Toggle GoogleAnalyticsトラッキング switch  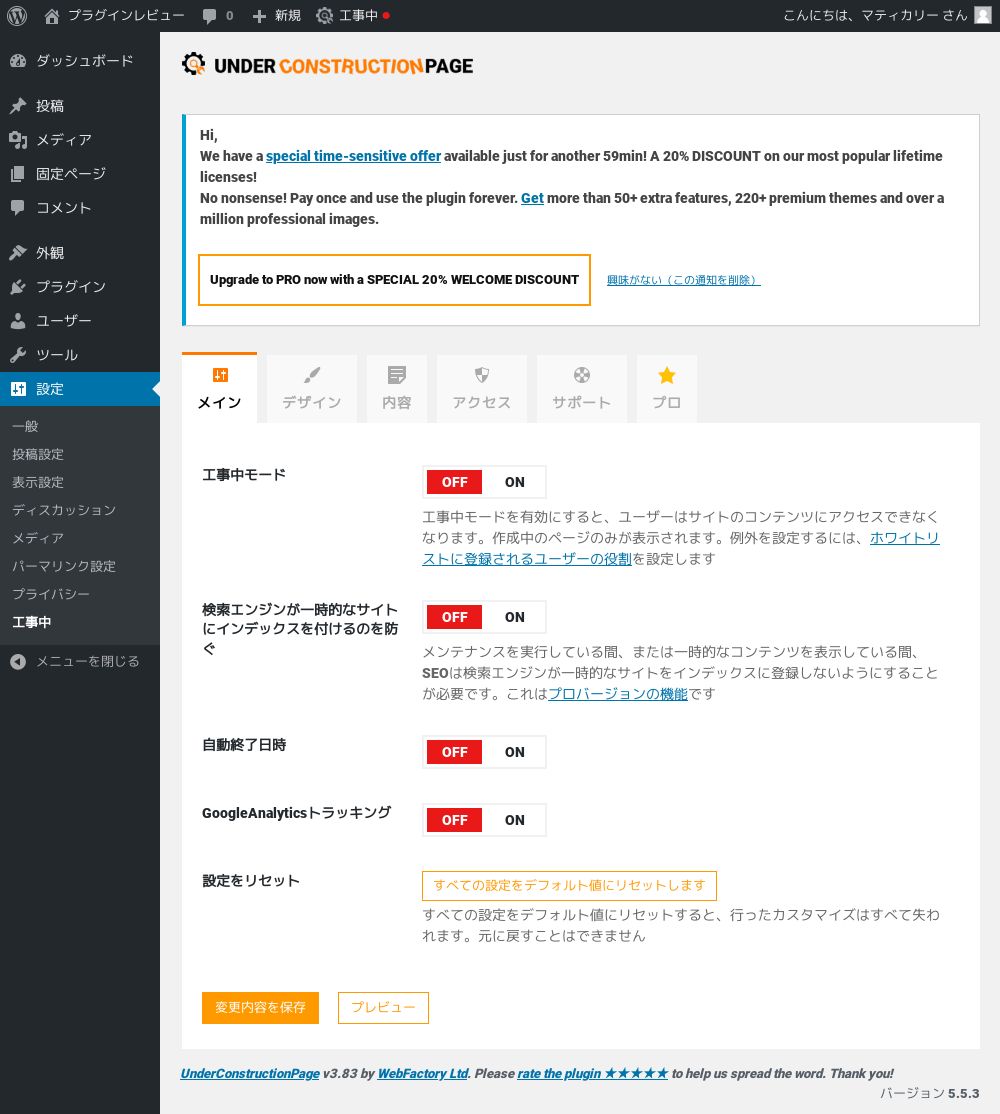coord(484,820)
